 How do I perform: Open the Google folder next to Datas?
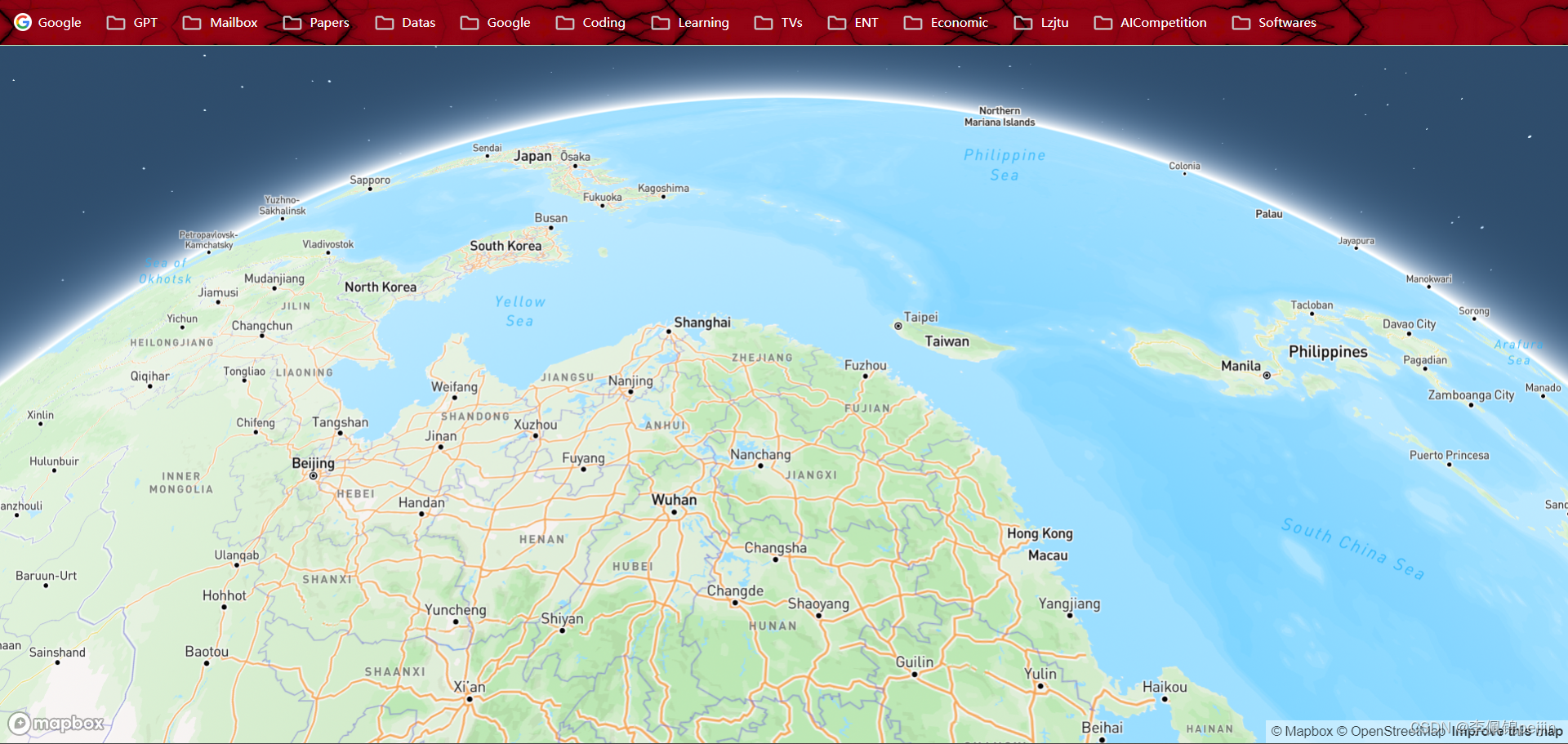coord(496,23)
